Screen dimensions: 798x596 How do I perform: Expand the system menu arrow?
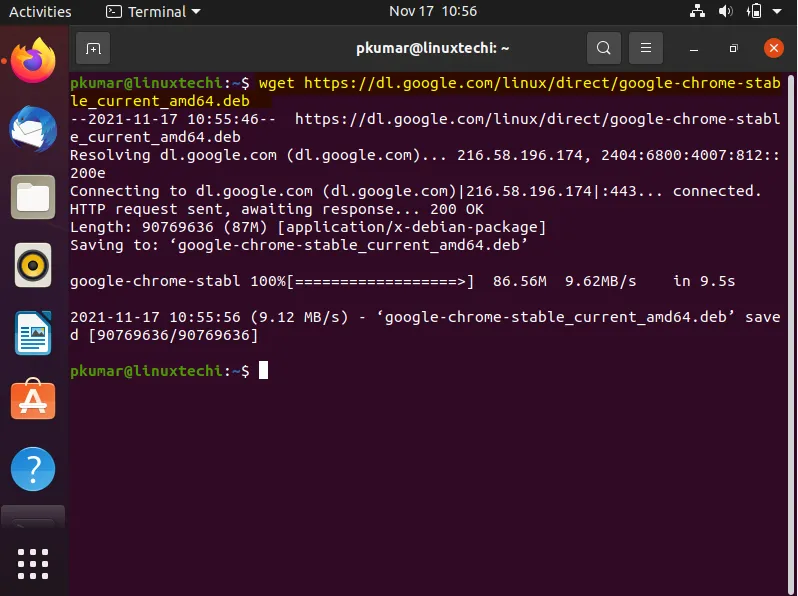click(x=777, y=11)
